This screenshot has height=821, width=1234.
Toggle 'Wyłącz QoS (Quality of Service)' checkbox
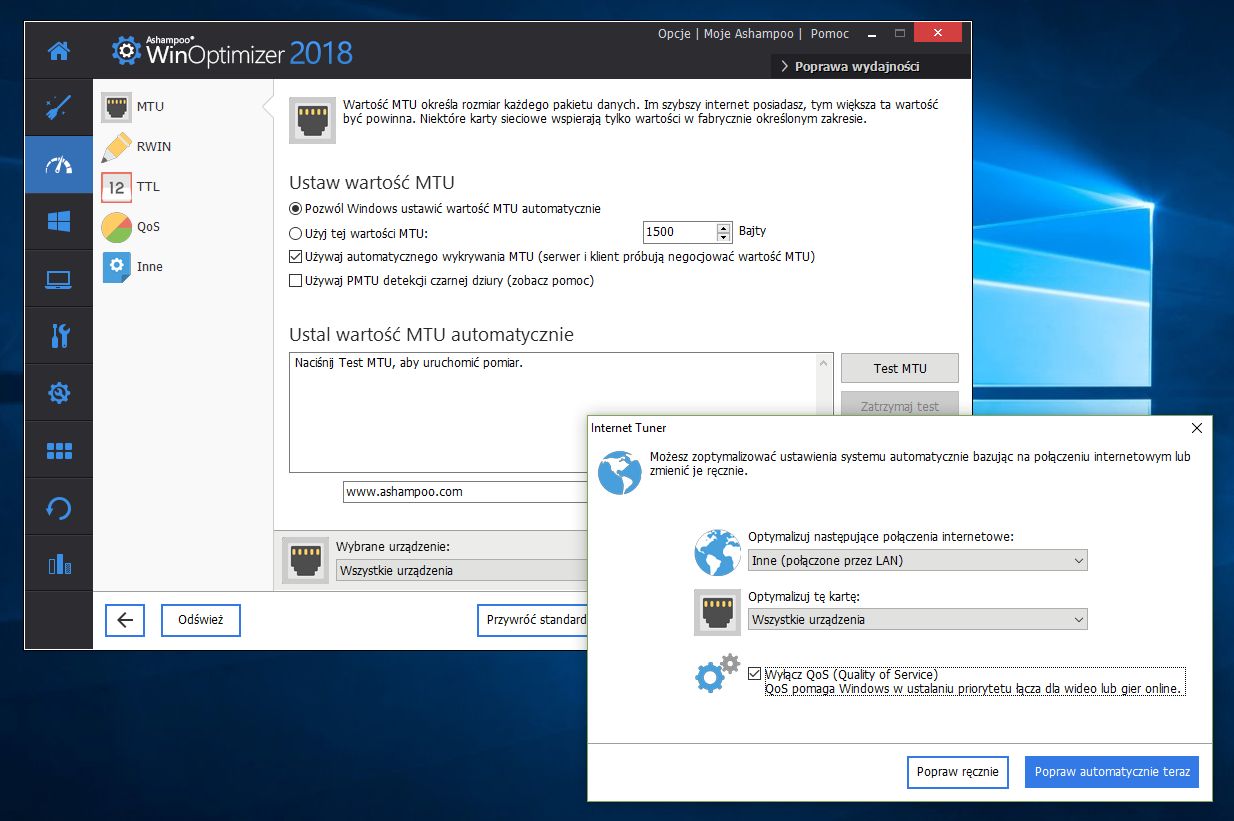(x=755, y=674)
